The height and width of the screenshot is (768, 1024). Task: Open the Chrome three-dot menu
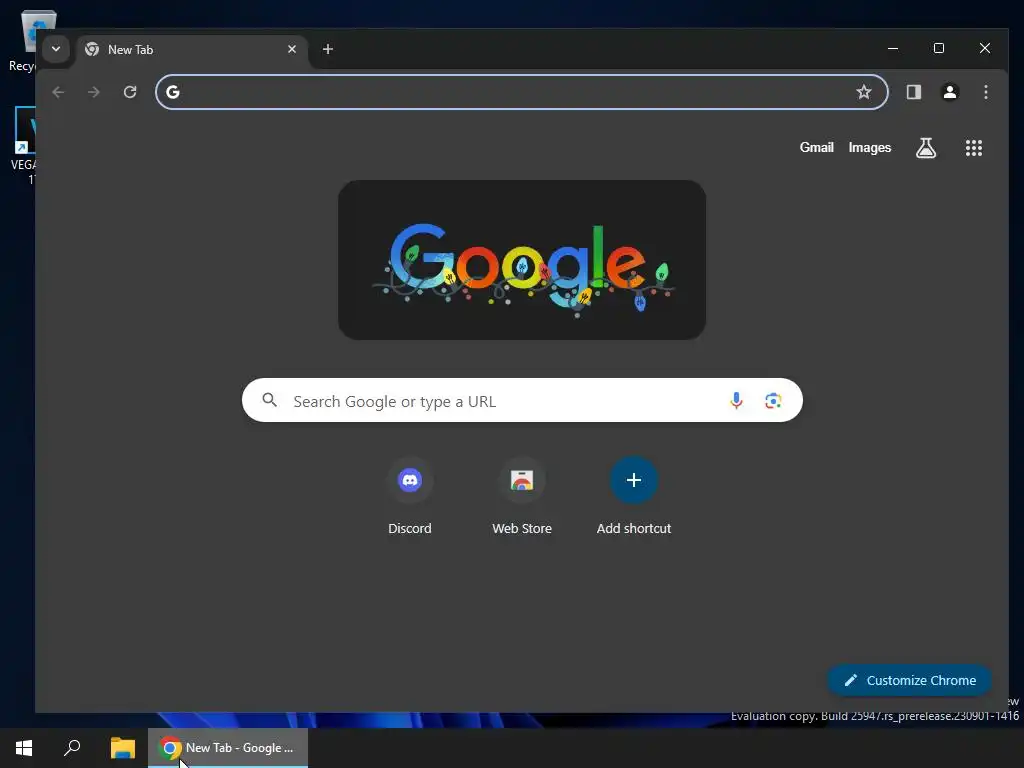[985, 92]
